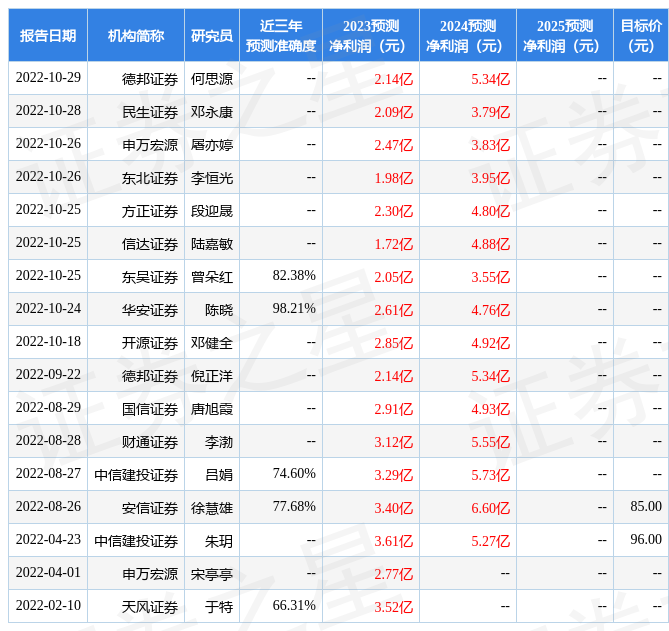Select date cell 2022-04-23

pyautogui.click(x=48, y=539)
